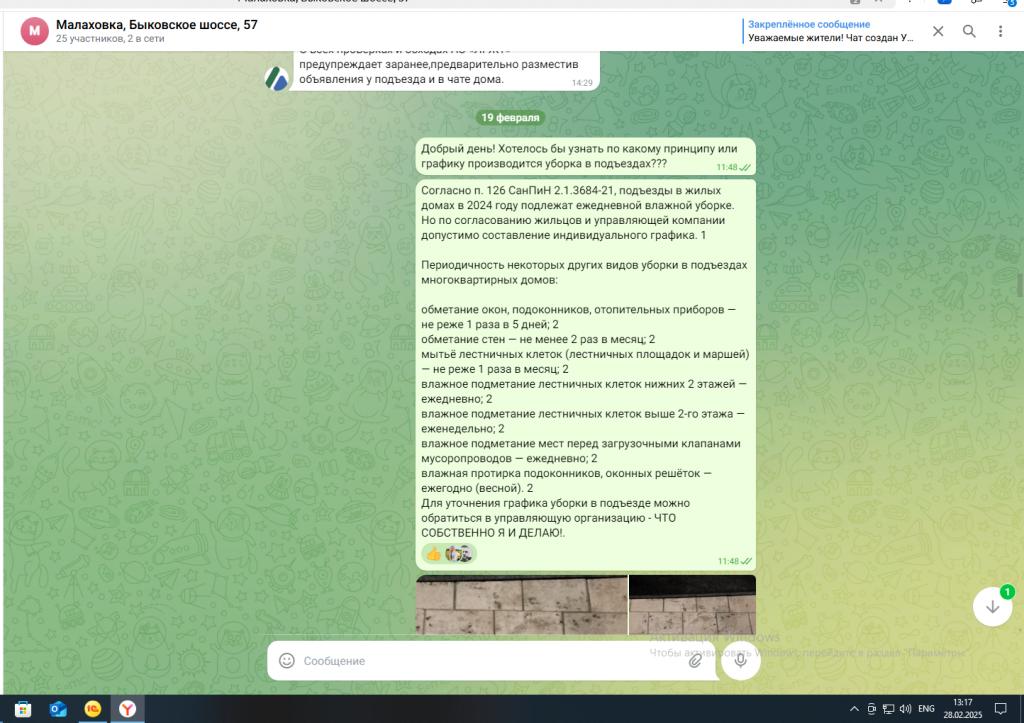The image size is (1024, 723).
Task: Open the pinned message Закреплённое сообщение
Action: click(x=831, y=31)
